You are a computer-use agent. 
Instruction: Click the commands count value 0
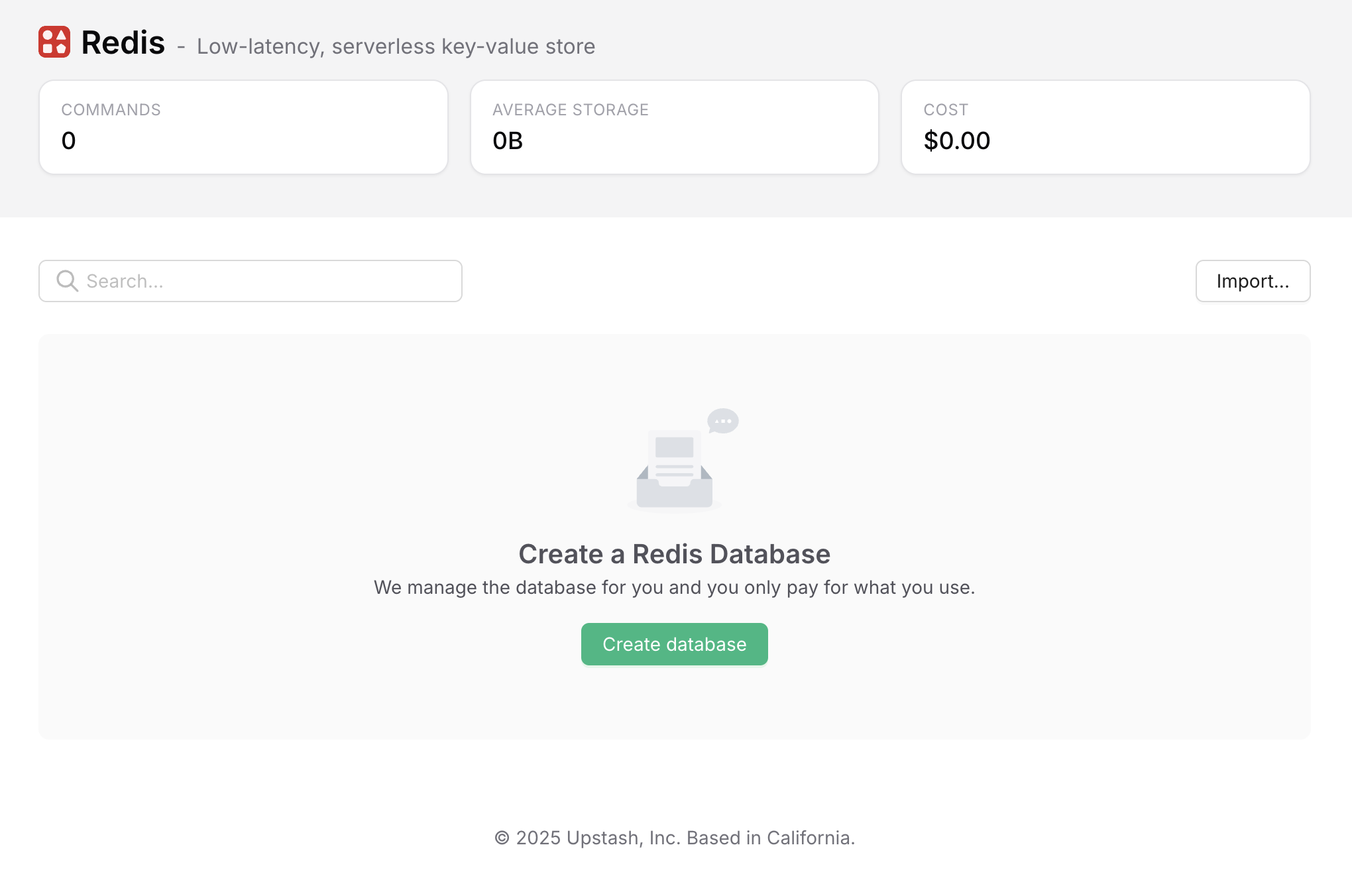point(68,140)
